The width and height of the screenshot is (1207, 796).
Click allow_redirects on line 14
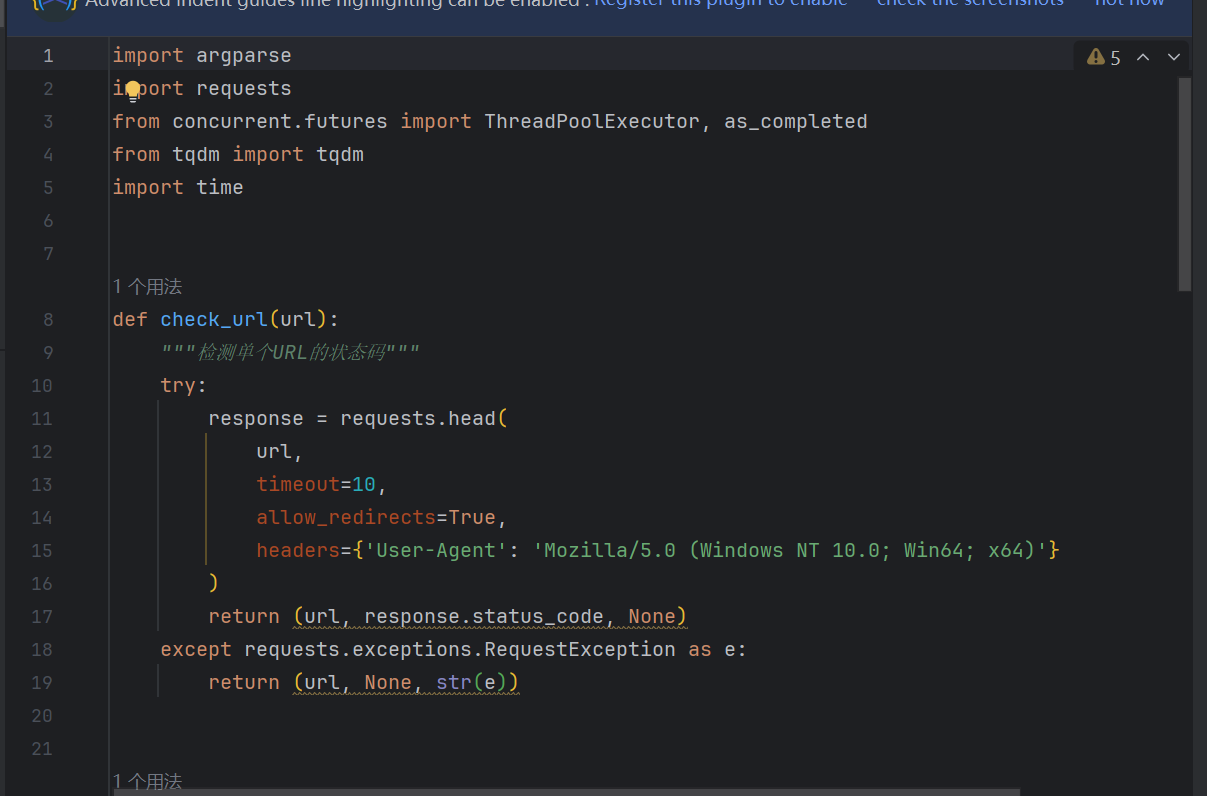pyautogui.click(x=346, y=518)
